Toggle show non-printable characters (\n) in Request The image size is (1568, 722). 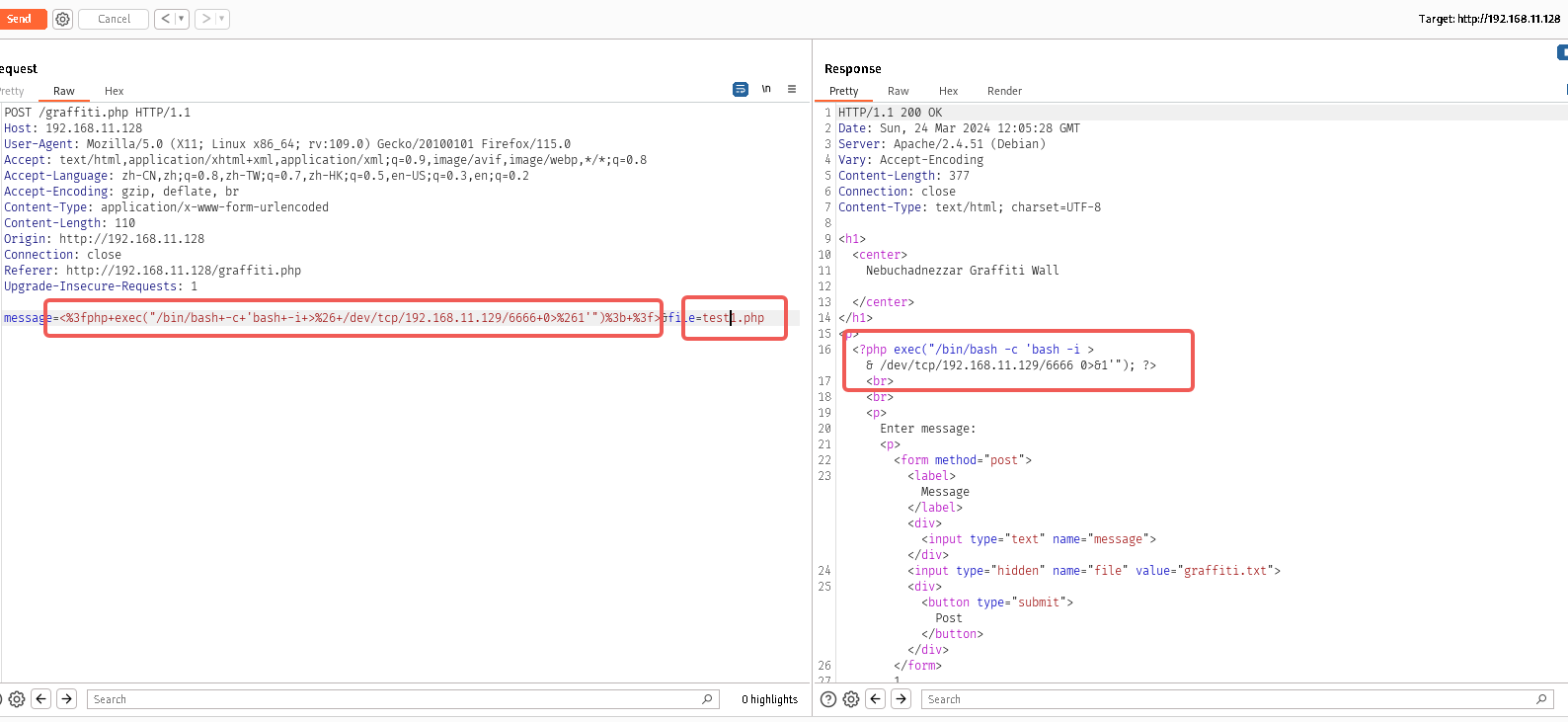coord(766,89)
